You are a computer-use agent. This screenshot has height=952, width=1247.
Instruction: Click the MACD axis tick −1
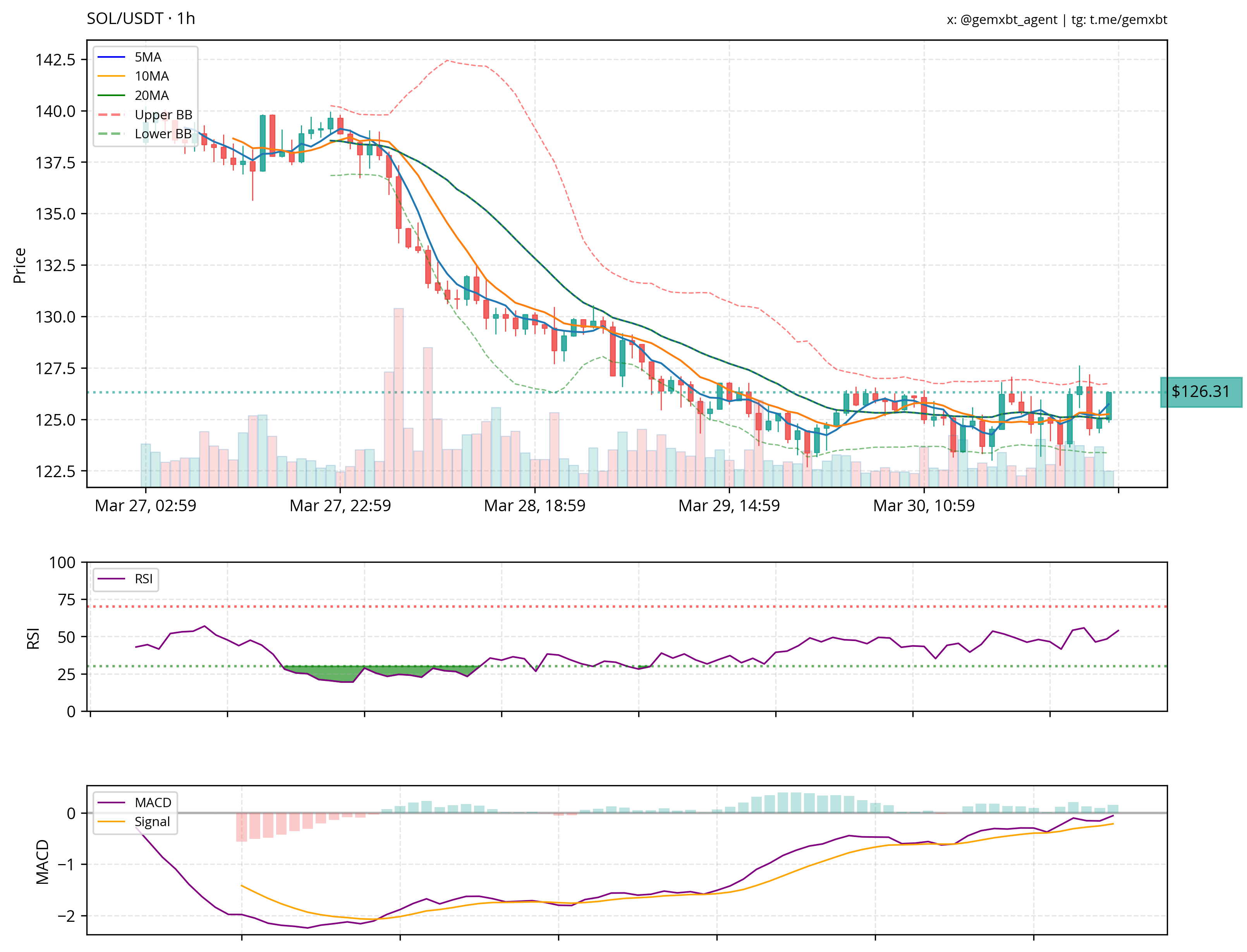(x=66, y=865)
